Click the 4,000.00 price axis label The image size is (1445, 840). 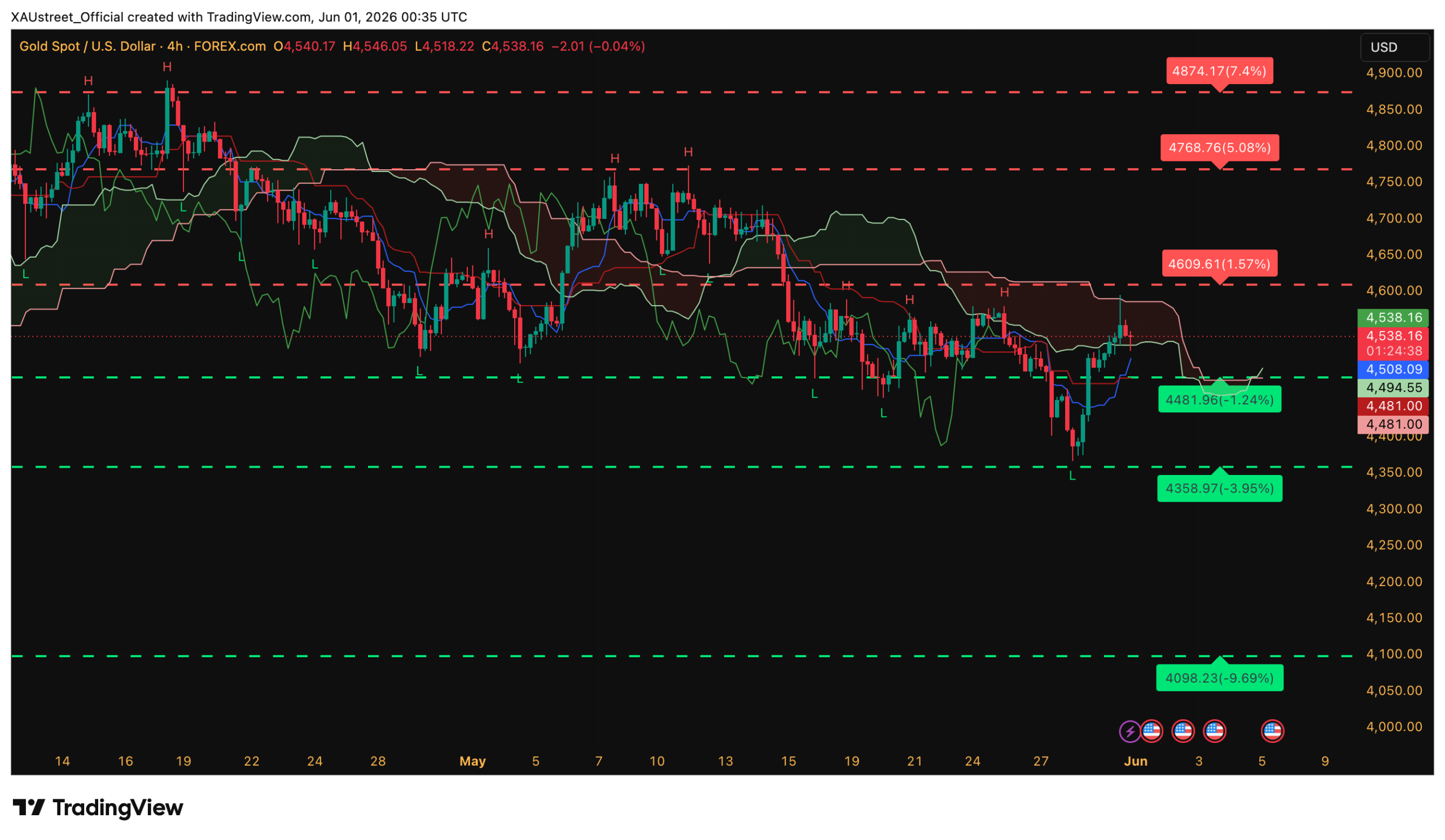(1394, 727)
